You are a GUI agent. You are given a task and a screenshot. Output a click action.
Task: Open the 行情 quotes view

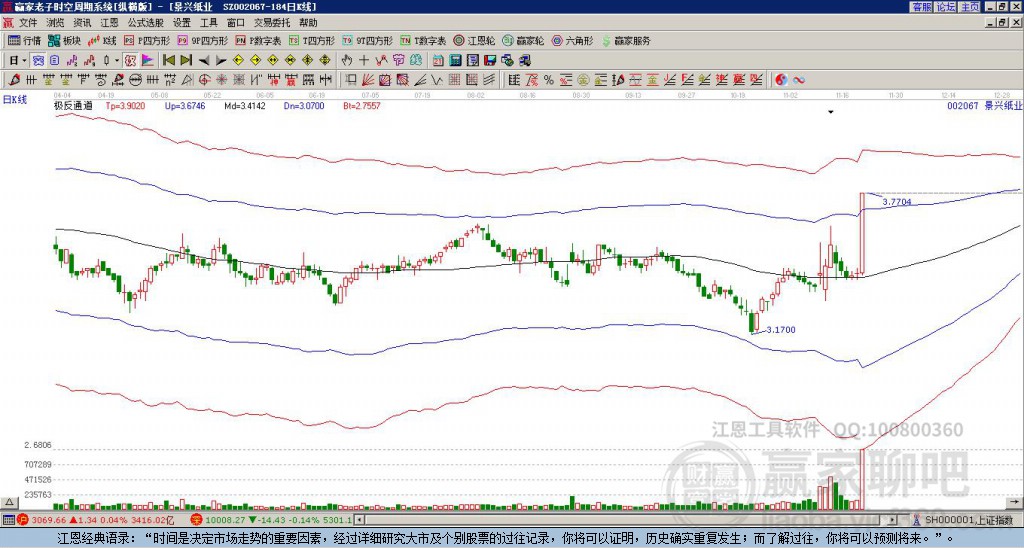(24, 40)
